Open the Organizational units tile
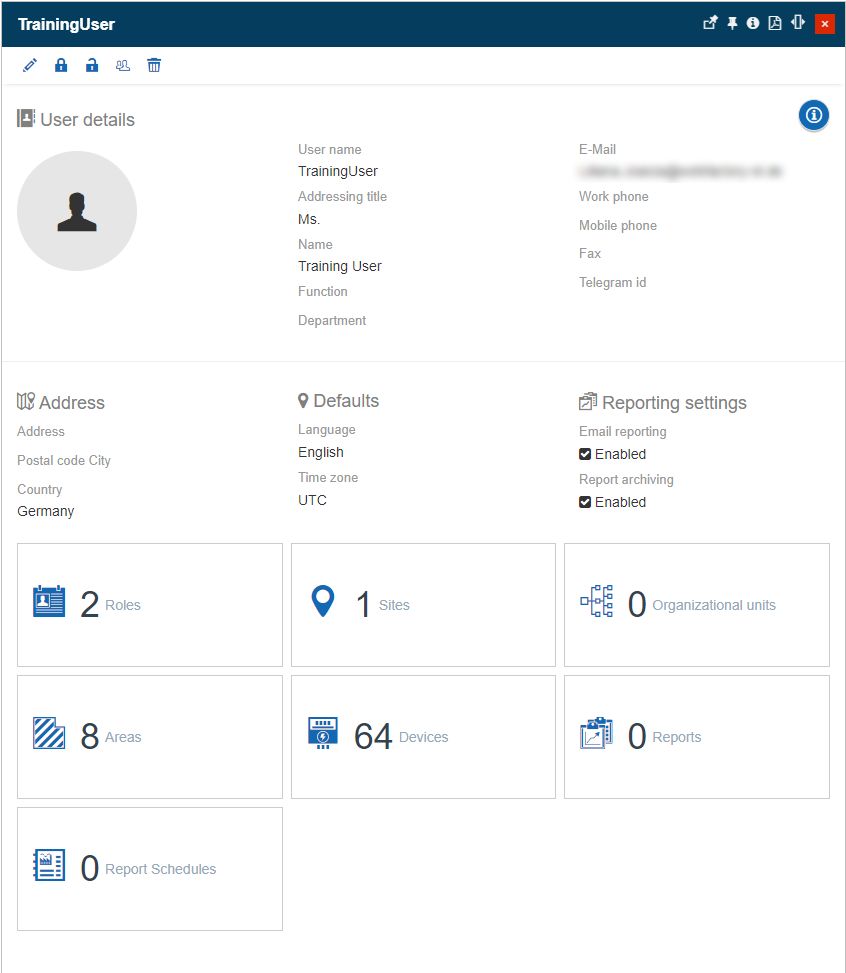 696,605
